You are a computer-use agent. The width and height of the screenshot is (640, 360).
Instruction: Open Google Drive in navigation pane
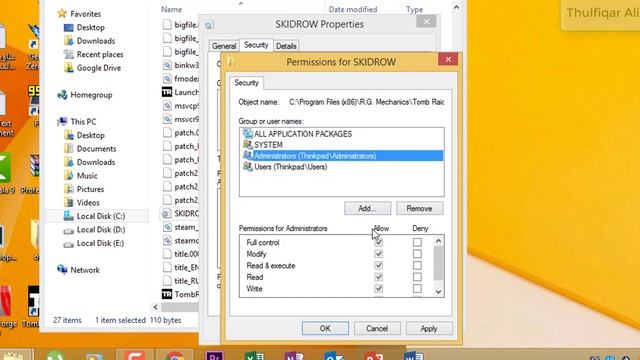(x=98, y=68)
